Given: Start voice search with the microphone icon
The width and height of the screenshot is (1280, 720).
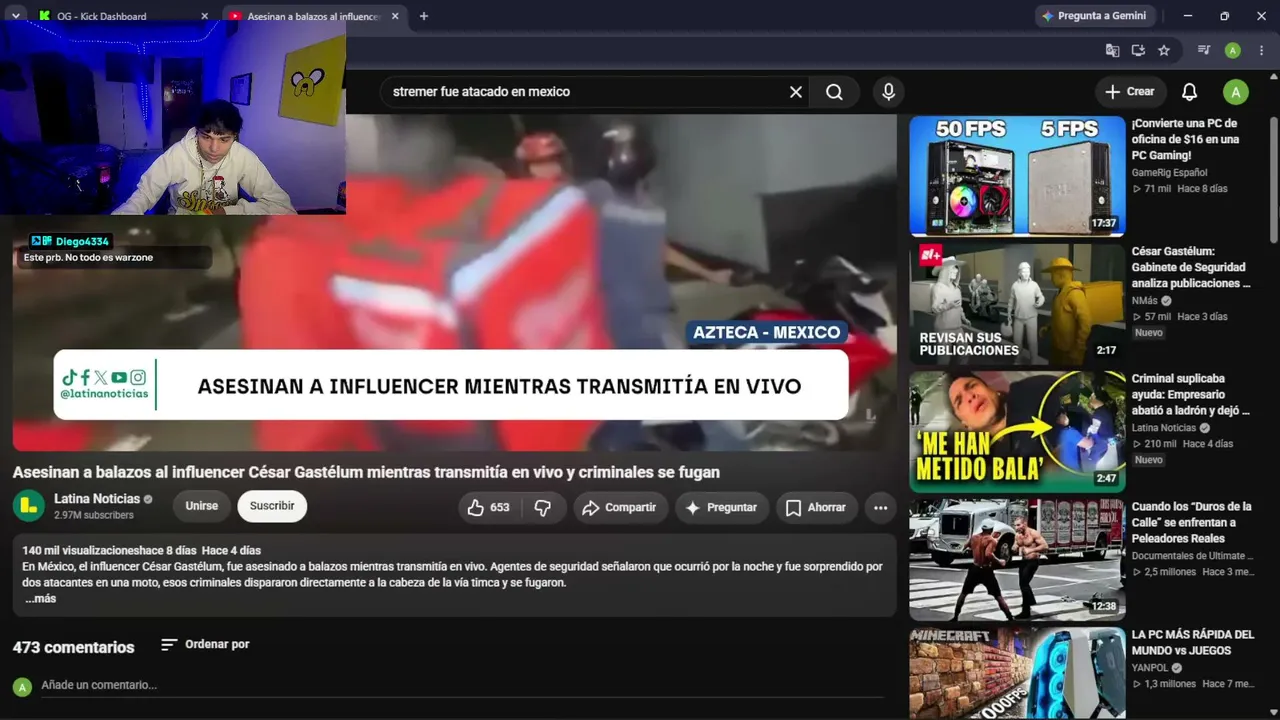Looking at the screenshot, I should click(888, 92).
